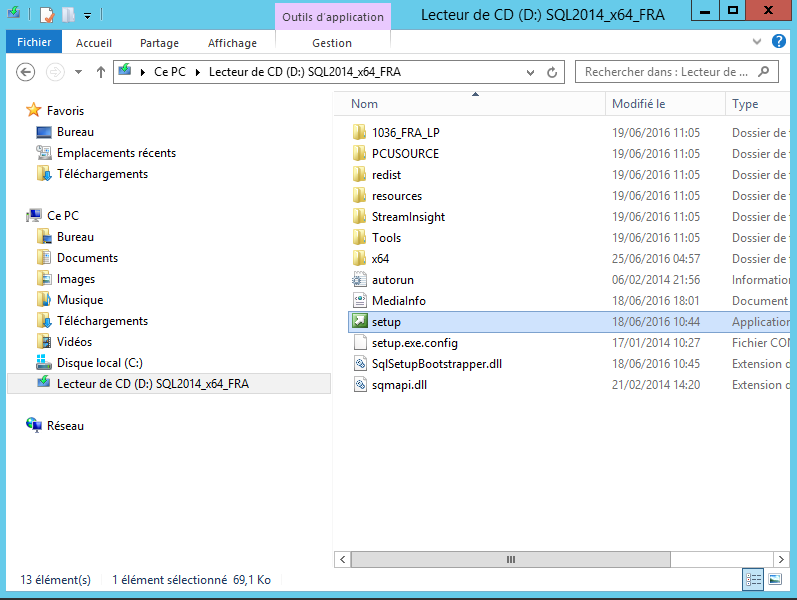Click the MediaInfo document icon

[359, 301]
